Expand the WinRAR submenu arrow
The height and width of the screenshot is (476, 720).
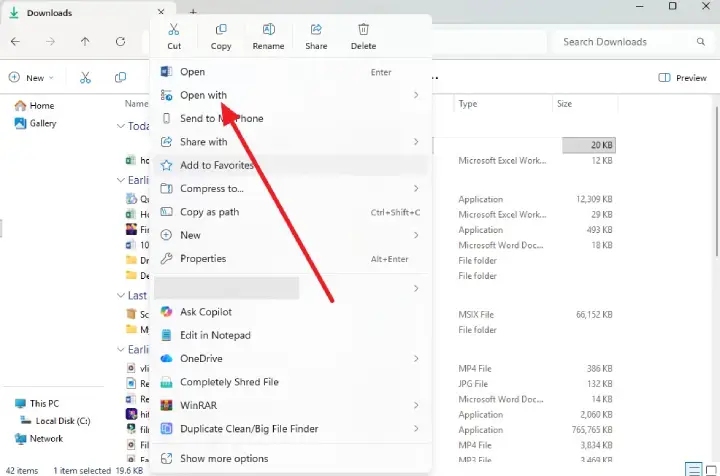(x=416, y=405)
